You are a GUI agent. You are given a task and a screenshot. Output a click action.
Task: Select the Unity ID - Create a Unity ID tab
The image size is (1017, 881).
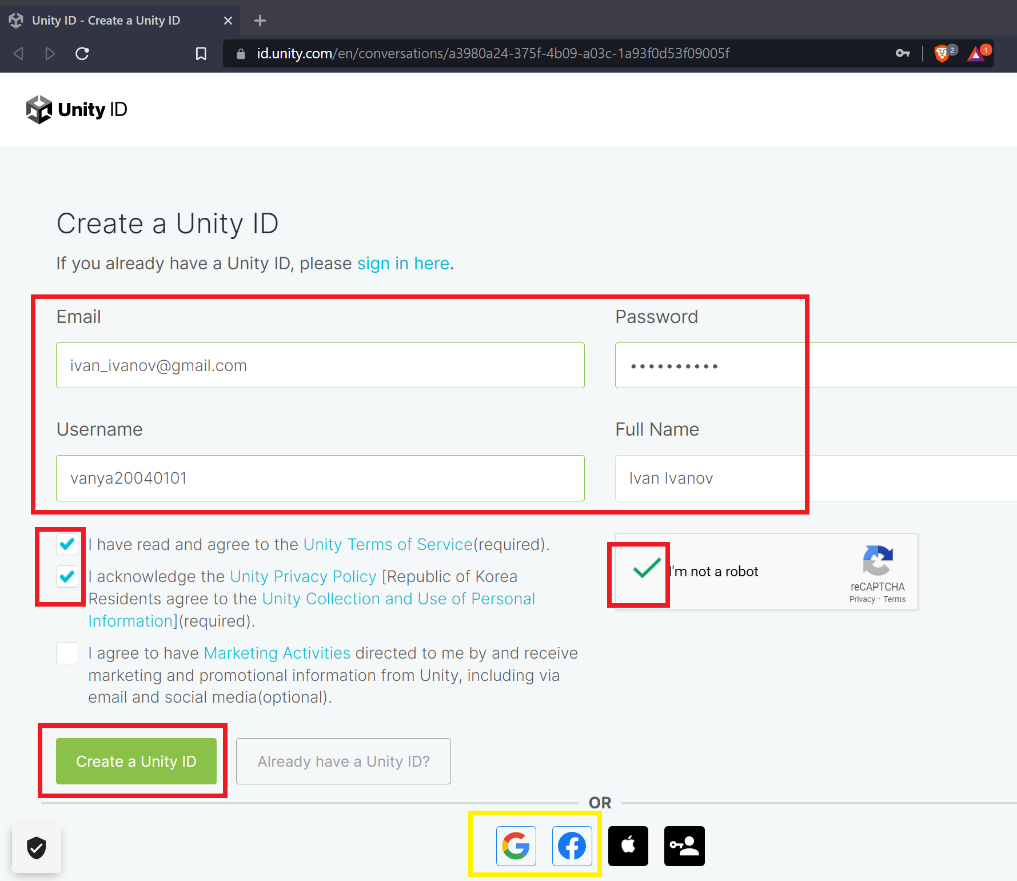coord(120,21)
